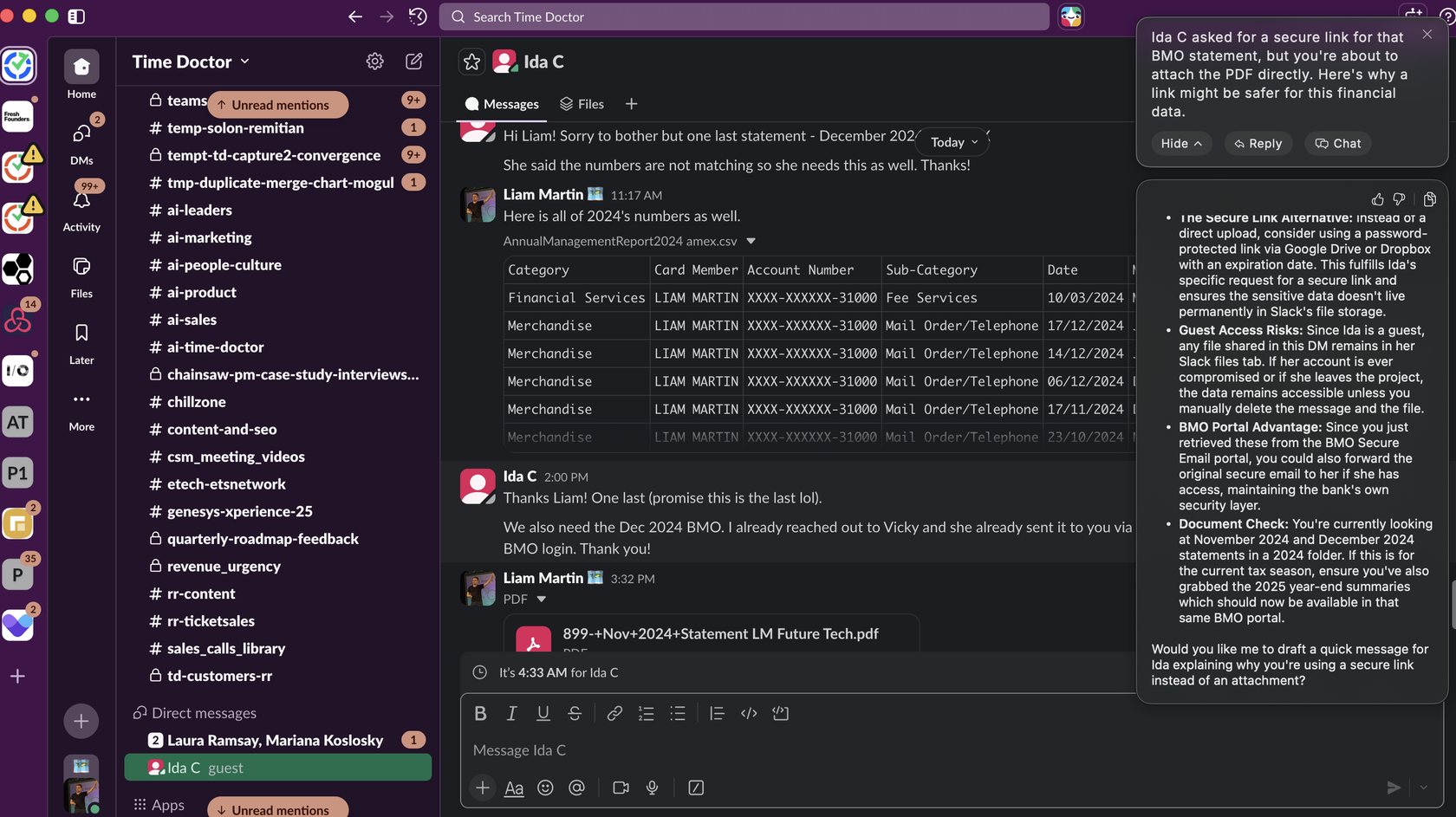Open the Activity panel
Viewport: 1456px width, 817px height.
point(81,201)
